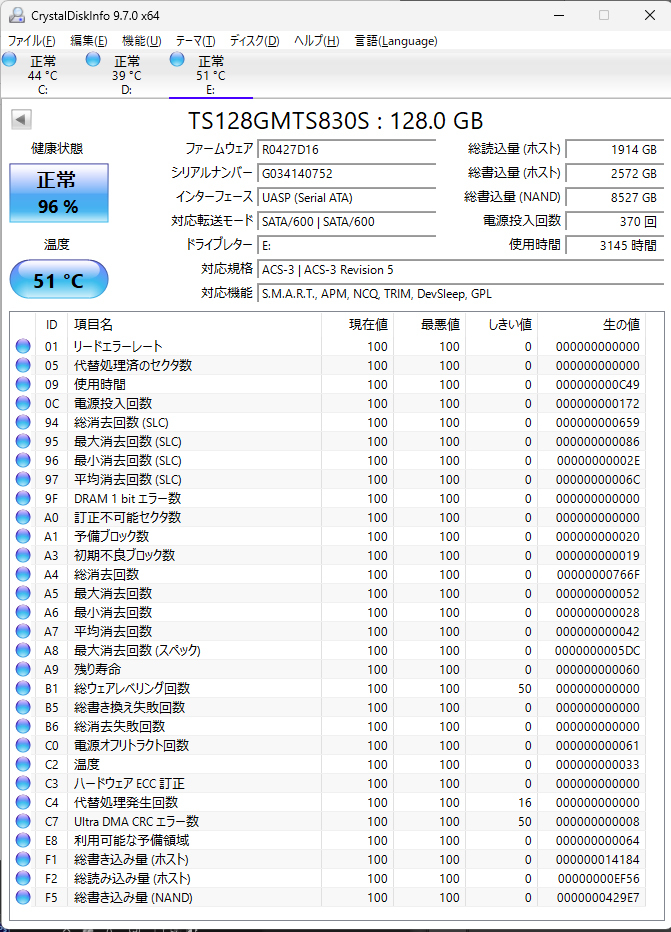Click the しきい値 column header
Image resolution: width=671 pixels, height=932 pixels.
click(501, 325)
